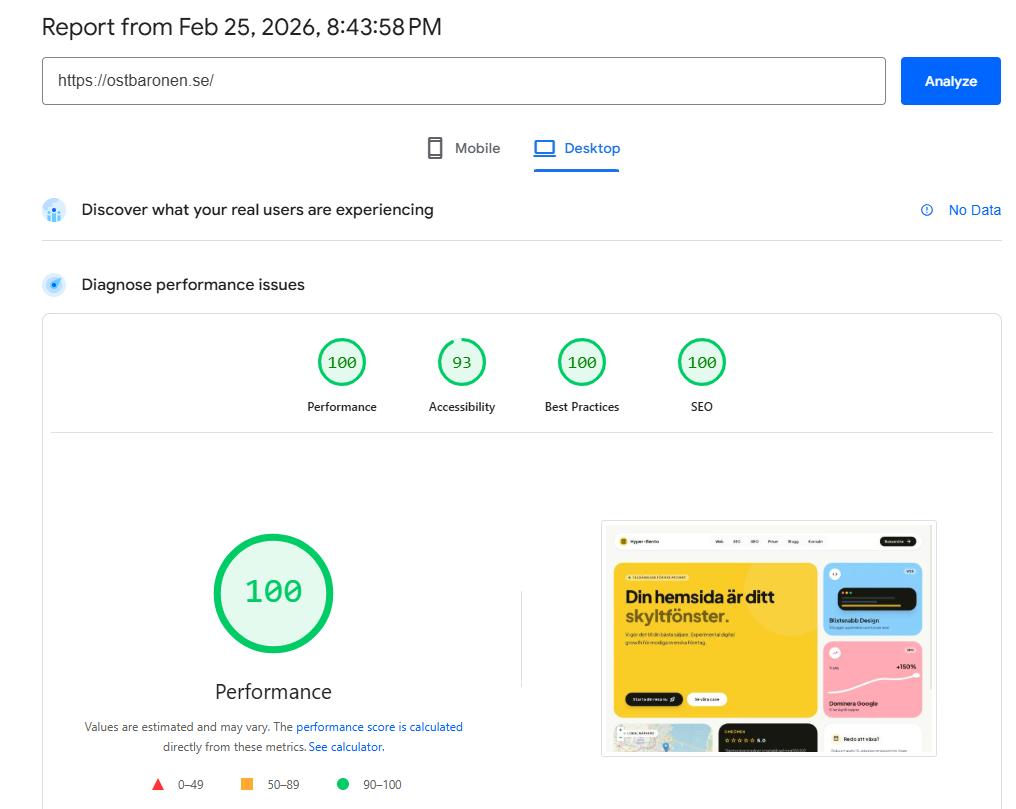The width and height of the screenshot is (1016, 809).
Task: Open the No Data details
Action: click(x=974, y=210)
